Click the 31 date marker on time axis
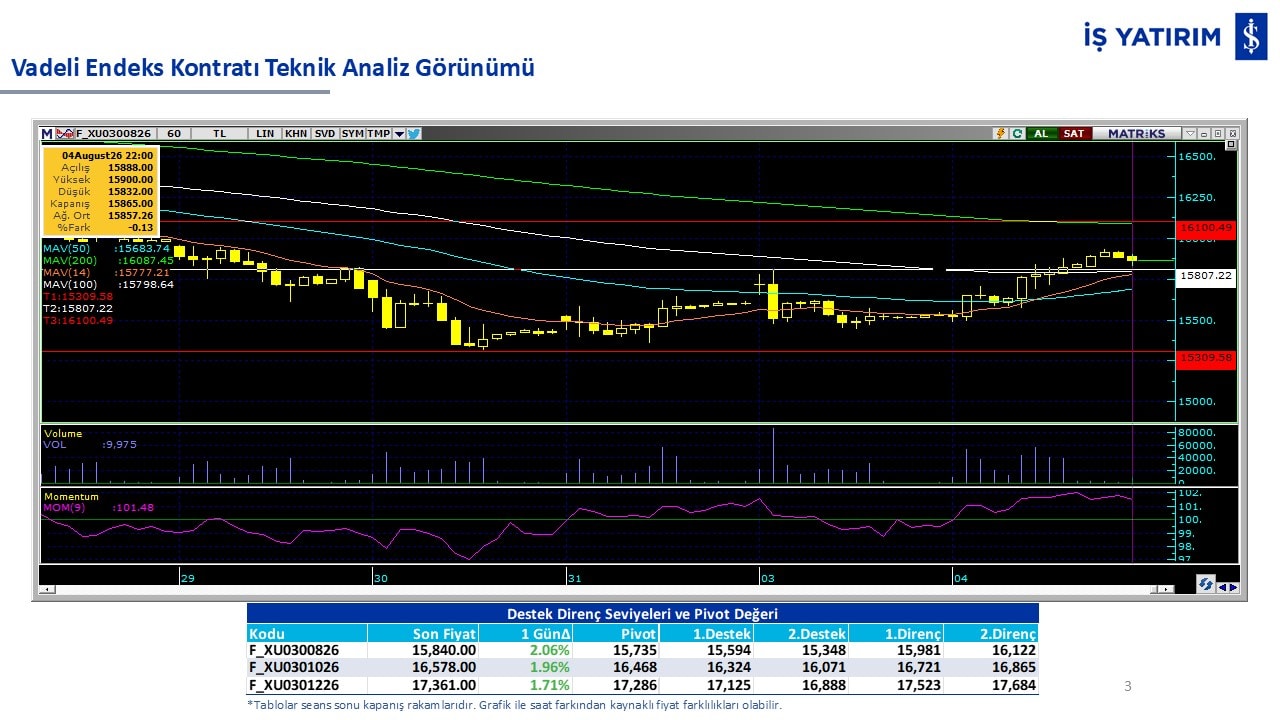The width and height of the screenshot is (1280, 720). pyautogui.click(x=574, y=578)
